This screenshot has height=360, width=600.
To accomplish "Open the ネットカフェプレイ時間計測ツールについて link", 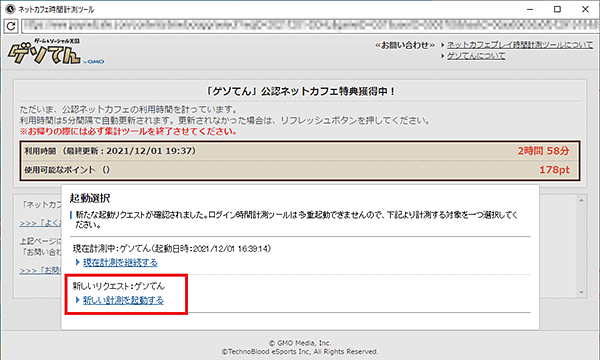I will pyautogui.click(x=520, y=45).
